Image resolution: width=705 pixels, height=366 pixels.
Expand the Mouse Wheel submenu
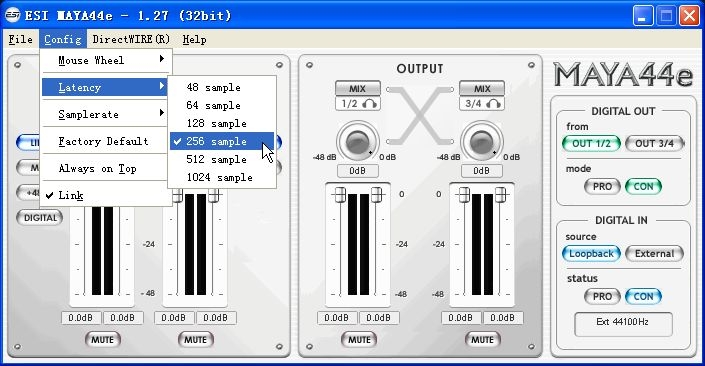(x=107, y=60)
